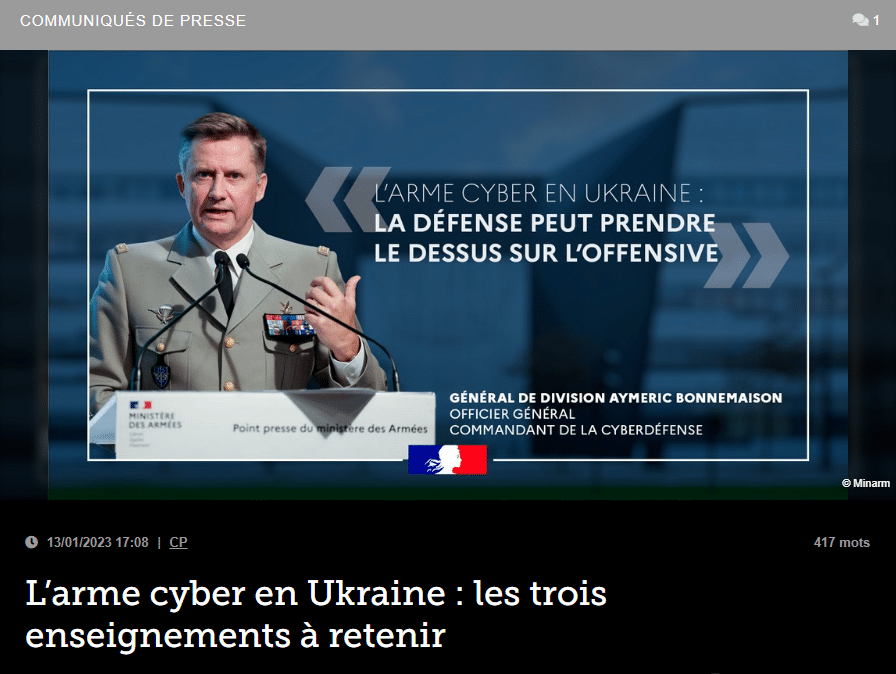Select the 13/01/2023 17:08 publication date
Image resolution: width=896 pixels, height=674 pixels.
pos(98,542)
